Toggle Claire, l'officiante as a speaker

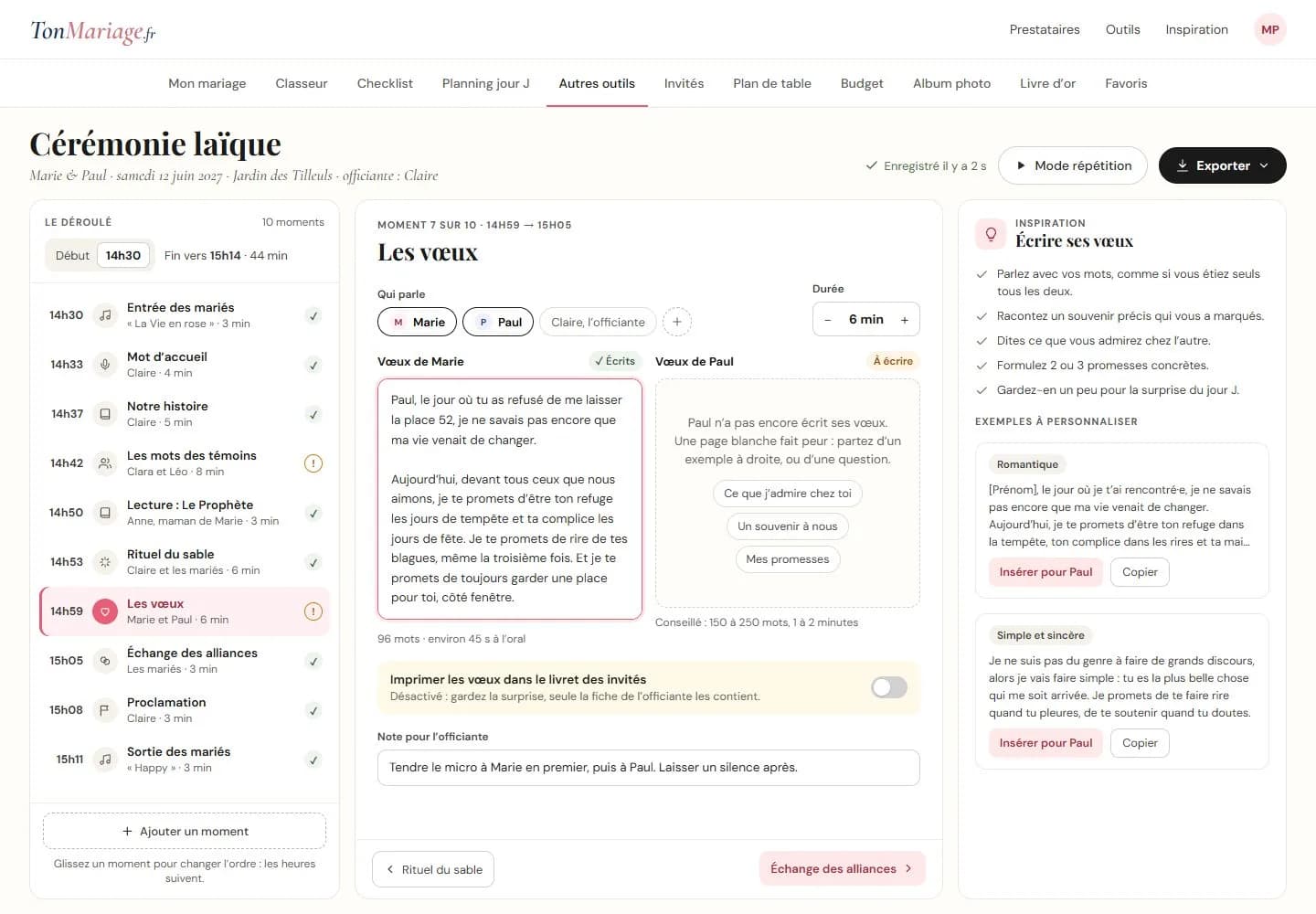599,322
